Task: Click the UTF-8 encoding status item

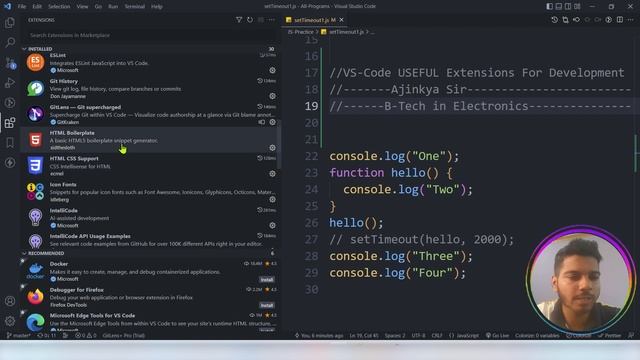Action: pyautogui.click(x=418, y=336)
